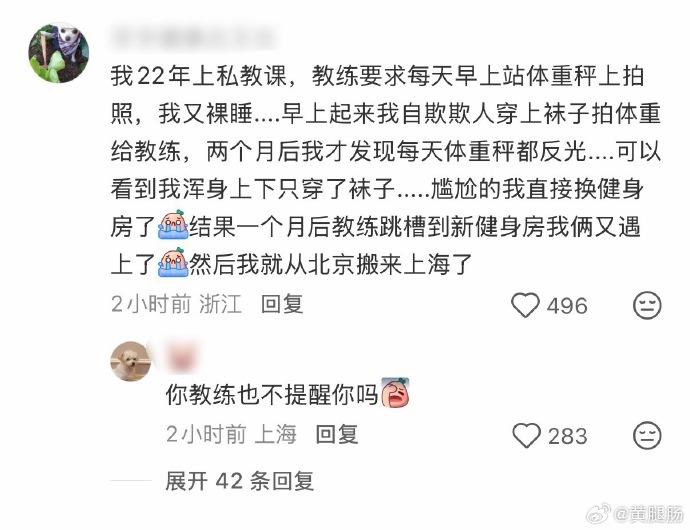This screenshot has width=690, height=530.
Task: Dislike the main comment via face icon
Action: 647,305
